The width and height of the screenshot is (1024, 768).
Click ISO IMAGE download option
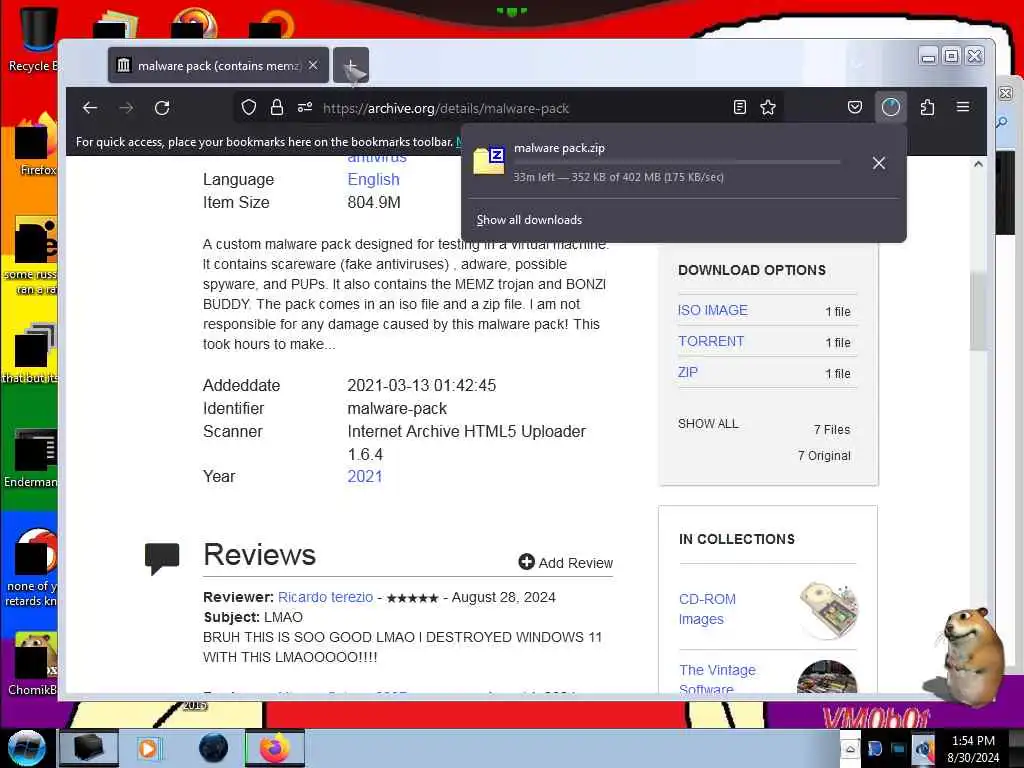[712, 310]
